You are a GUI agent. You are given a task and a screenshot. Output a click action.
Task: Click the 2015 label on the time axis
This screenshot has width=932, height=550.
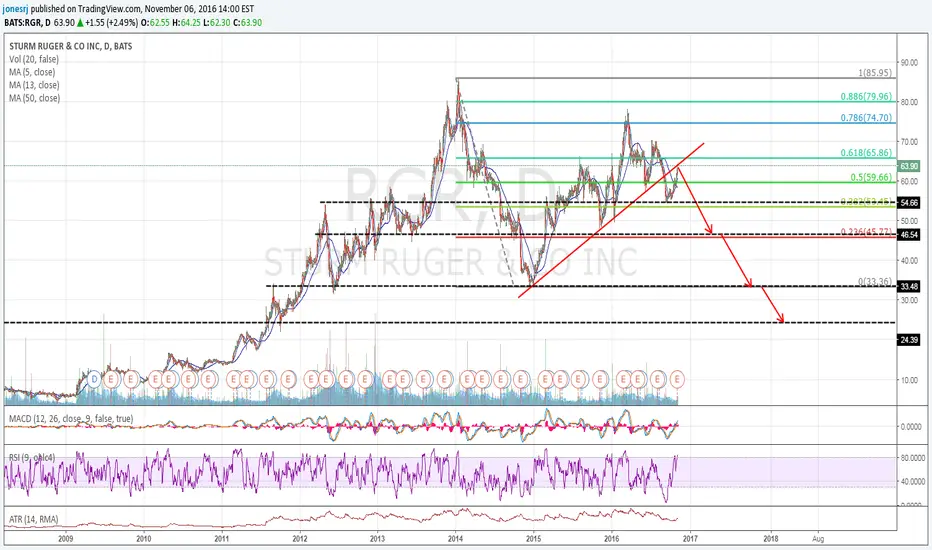point(533,539)
